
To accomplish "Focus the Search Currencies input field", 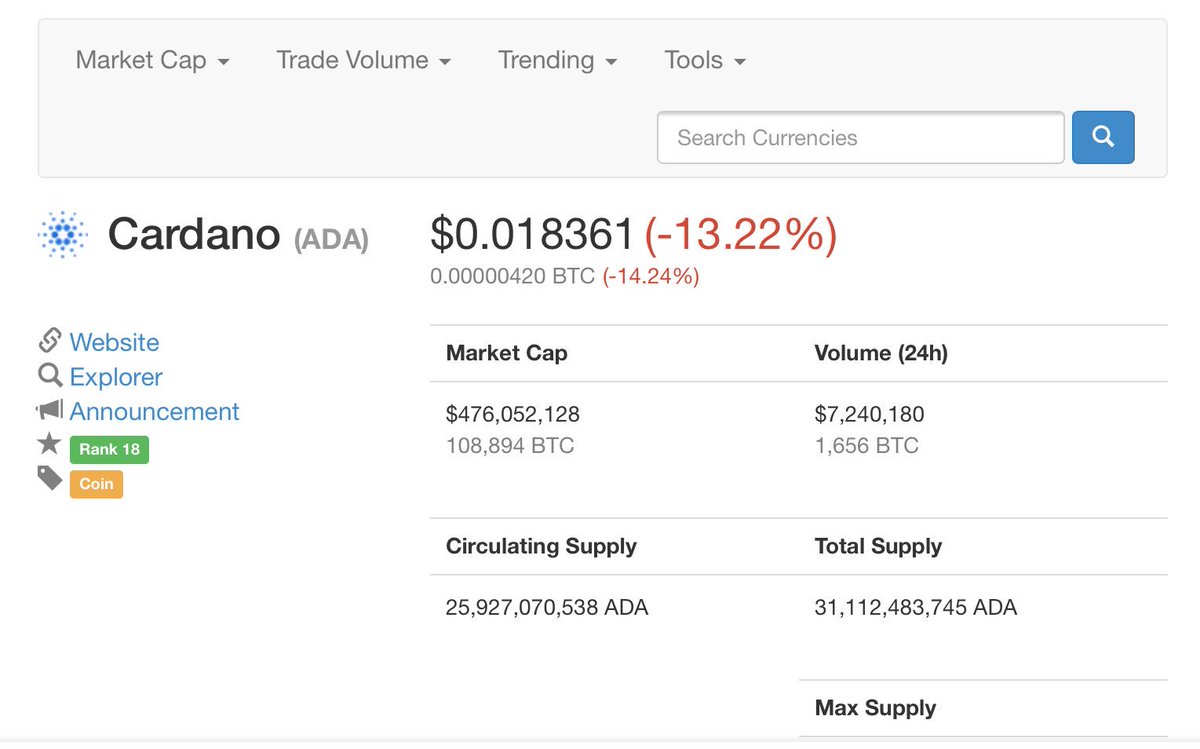I will (x=861, y=137).
